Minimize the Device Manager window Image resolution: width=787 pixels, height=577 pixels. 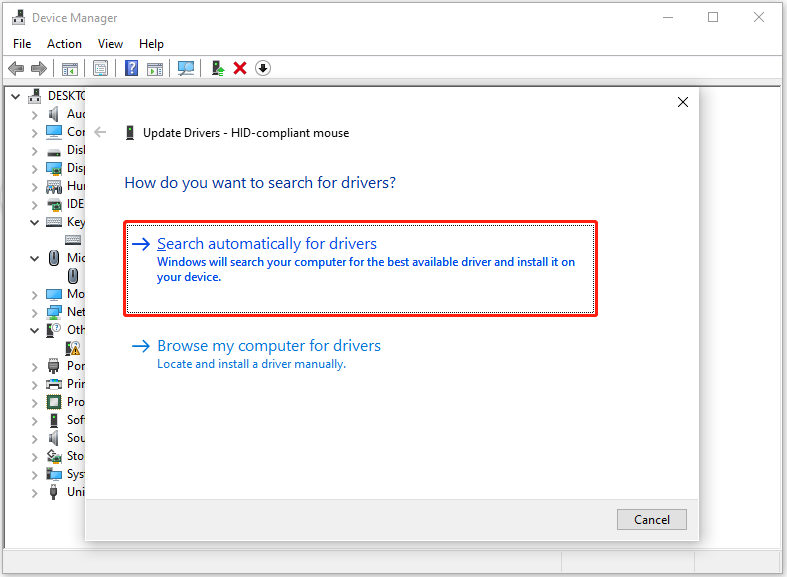point(668,18)
